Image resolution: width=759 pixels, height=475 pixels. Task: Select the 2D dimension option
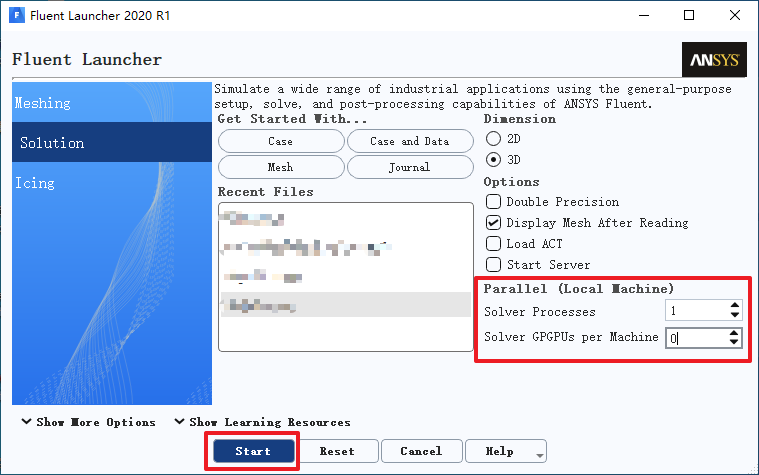tap(493, 139)
